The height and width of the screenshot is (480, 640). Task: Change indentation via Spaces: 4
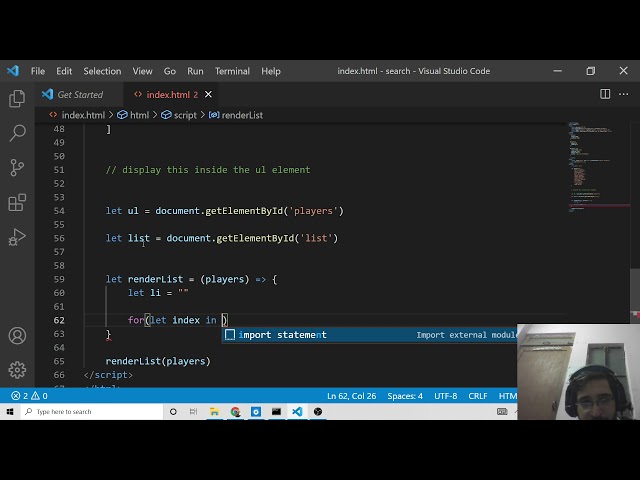pyautogui.click(x=405, y=396)
